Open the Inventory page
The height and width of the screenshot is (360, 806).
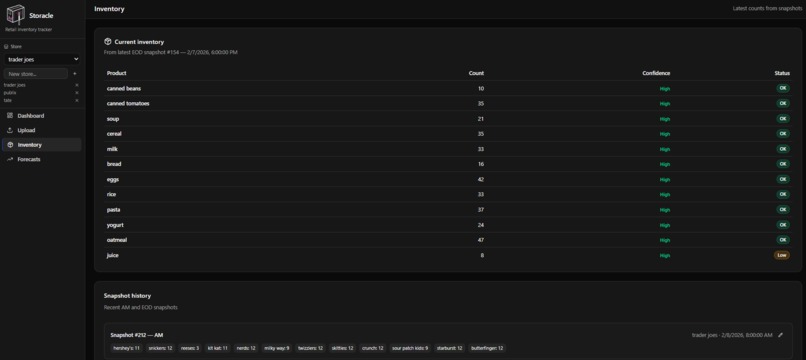42,145
